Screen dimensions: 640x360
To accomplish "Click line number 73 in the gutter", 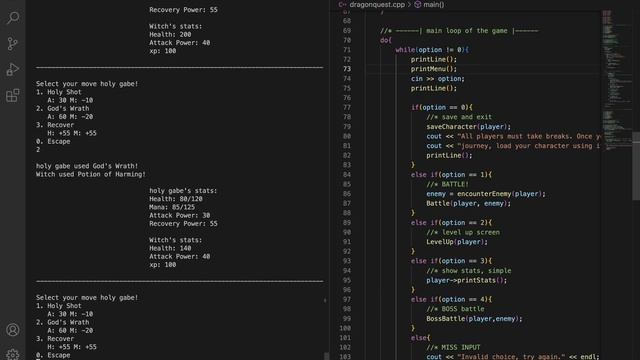I will (x=347, y=69).
